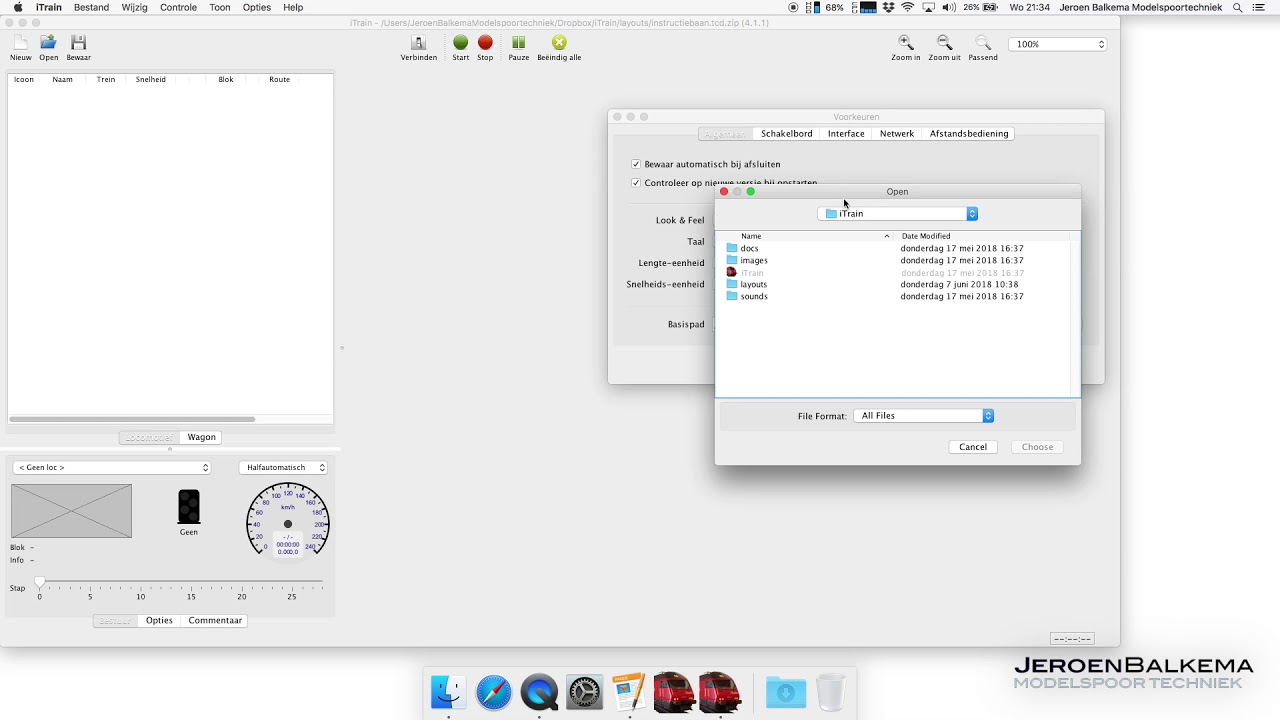1280x720 pixels.
Task: Open the Opties menu in menu bar
Action: tap(257, 7)
